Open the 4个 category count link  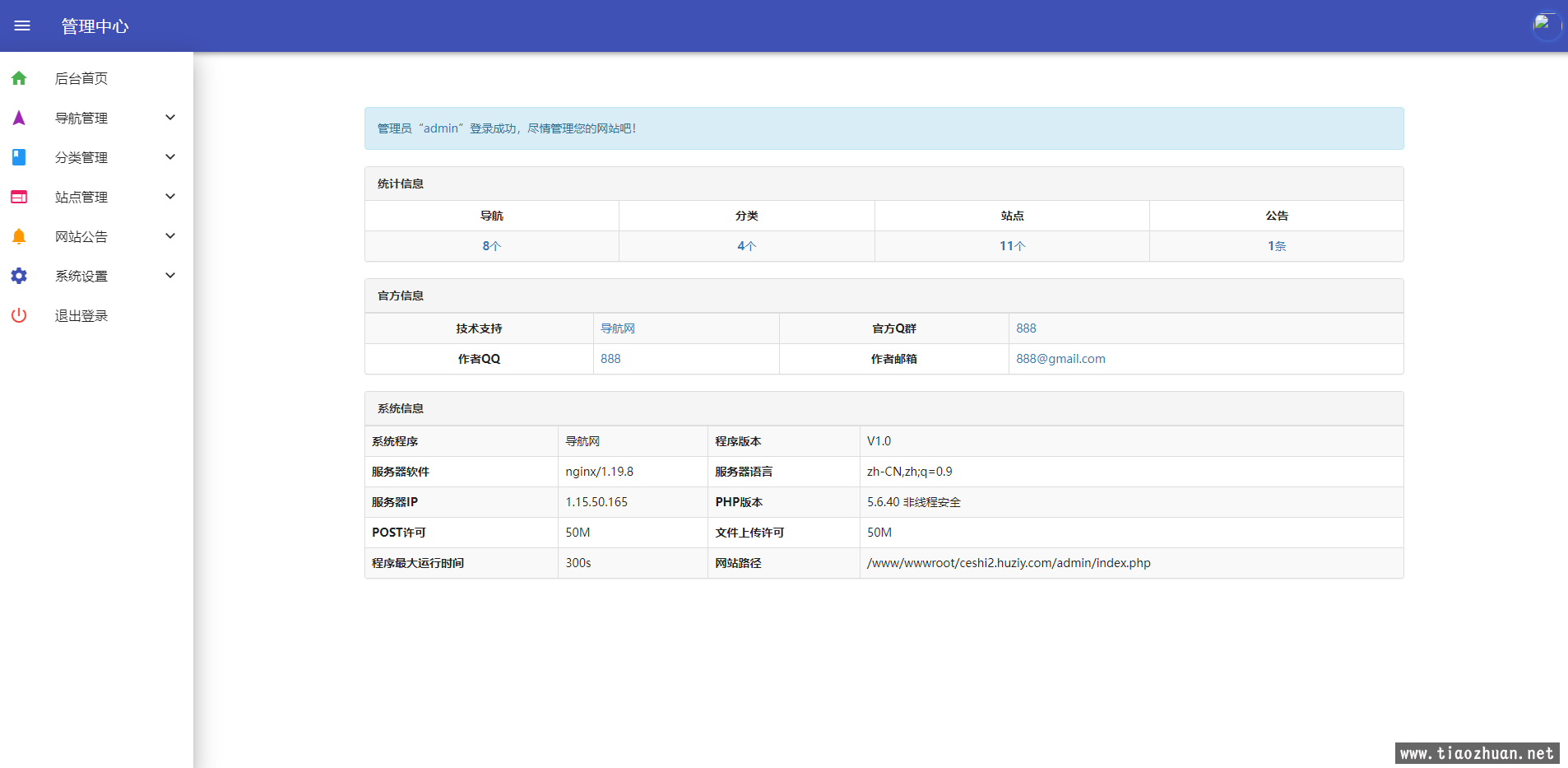click(746, 246)
